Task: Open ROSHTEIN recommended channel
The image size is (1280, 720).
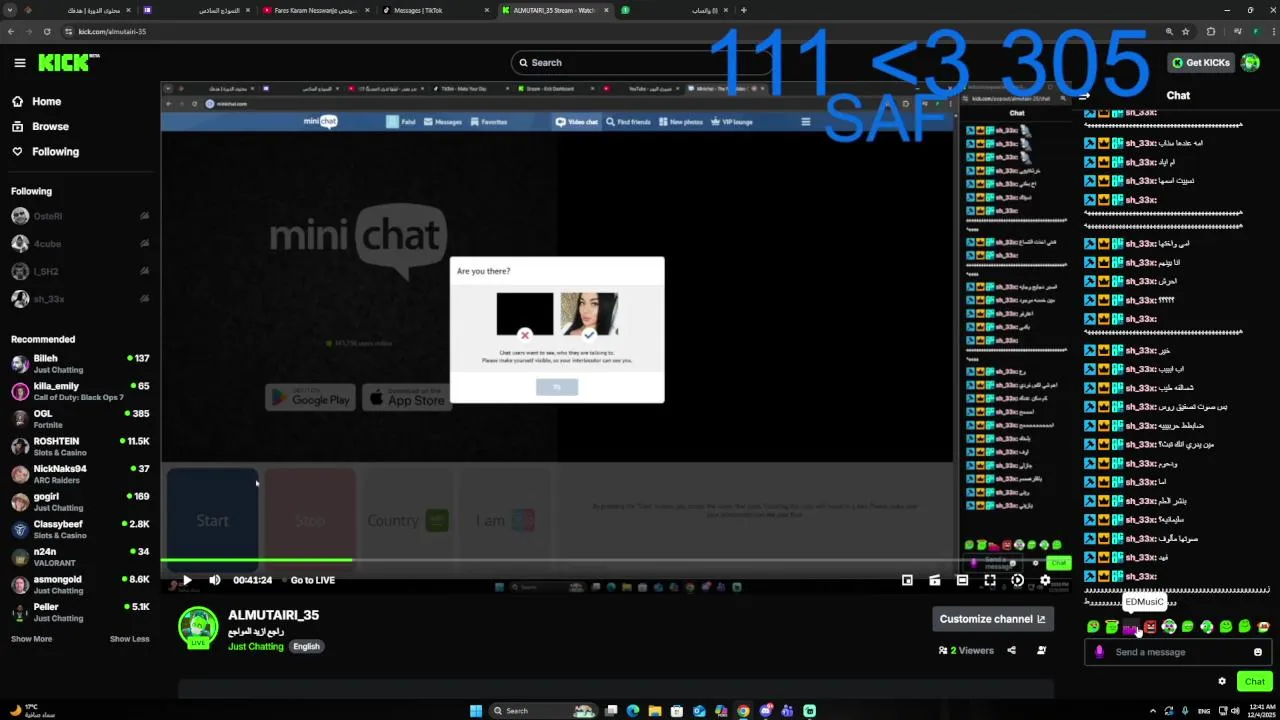Action: coord(80,446)
